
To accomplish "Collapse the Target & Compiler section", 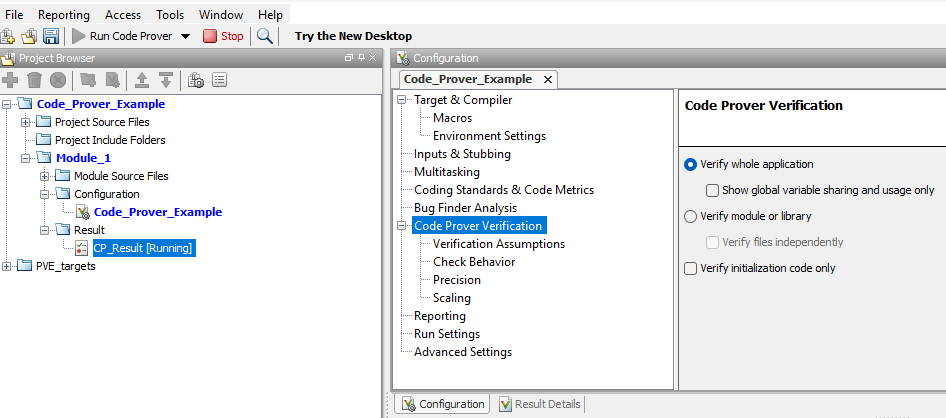I will click(402, 100).
